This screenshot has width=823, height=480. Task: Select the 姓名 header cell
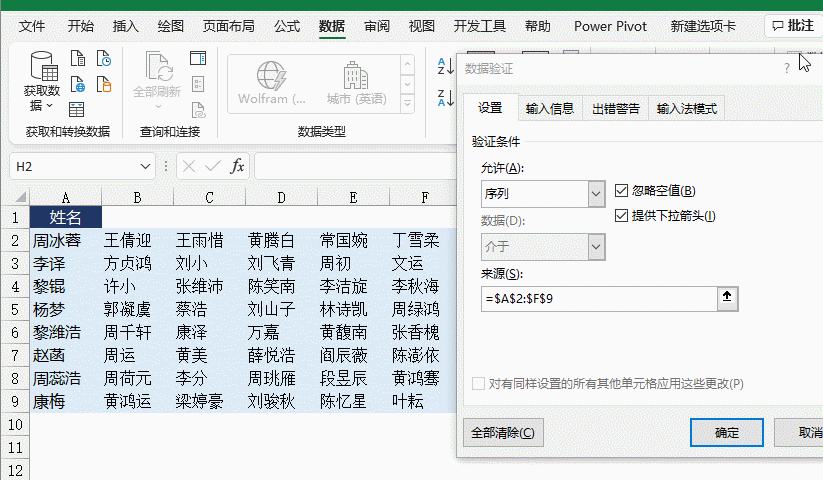pyautogui.click(x=66, y=217)
